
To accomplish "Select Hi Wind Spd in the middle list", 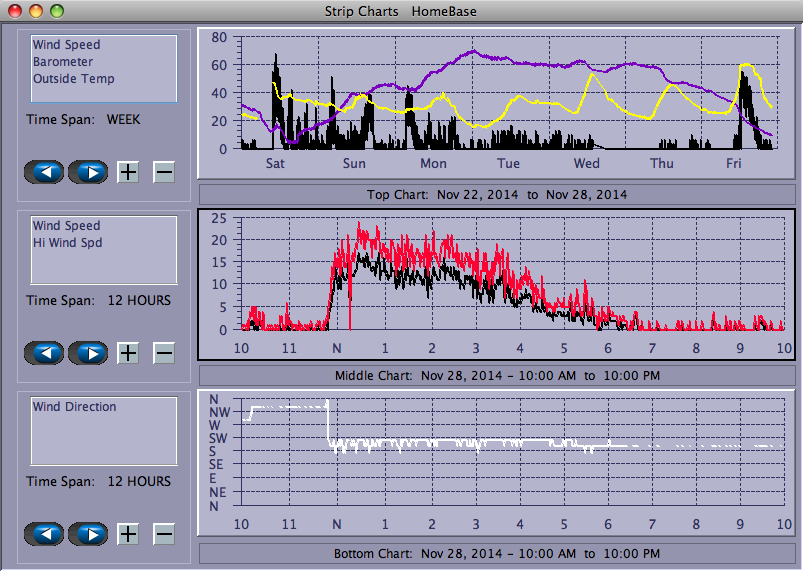I will 67,243.
